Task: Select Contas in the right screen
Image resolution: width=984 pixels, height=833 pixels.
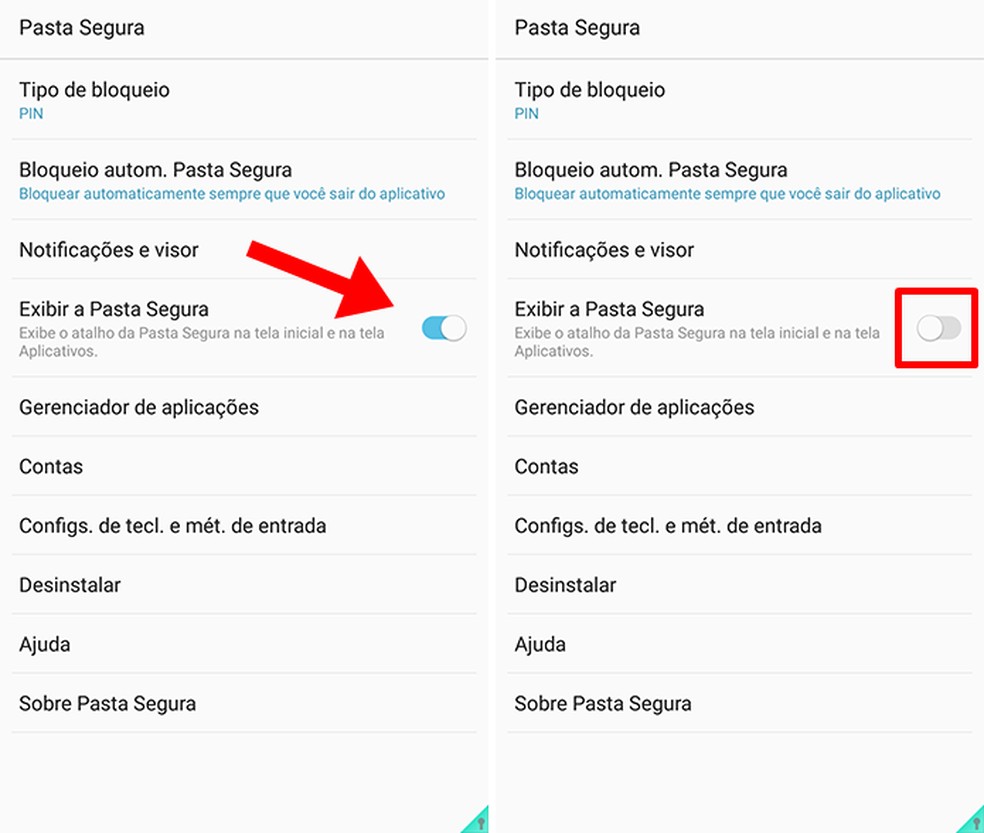Action: [x=739, y=466]
